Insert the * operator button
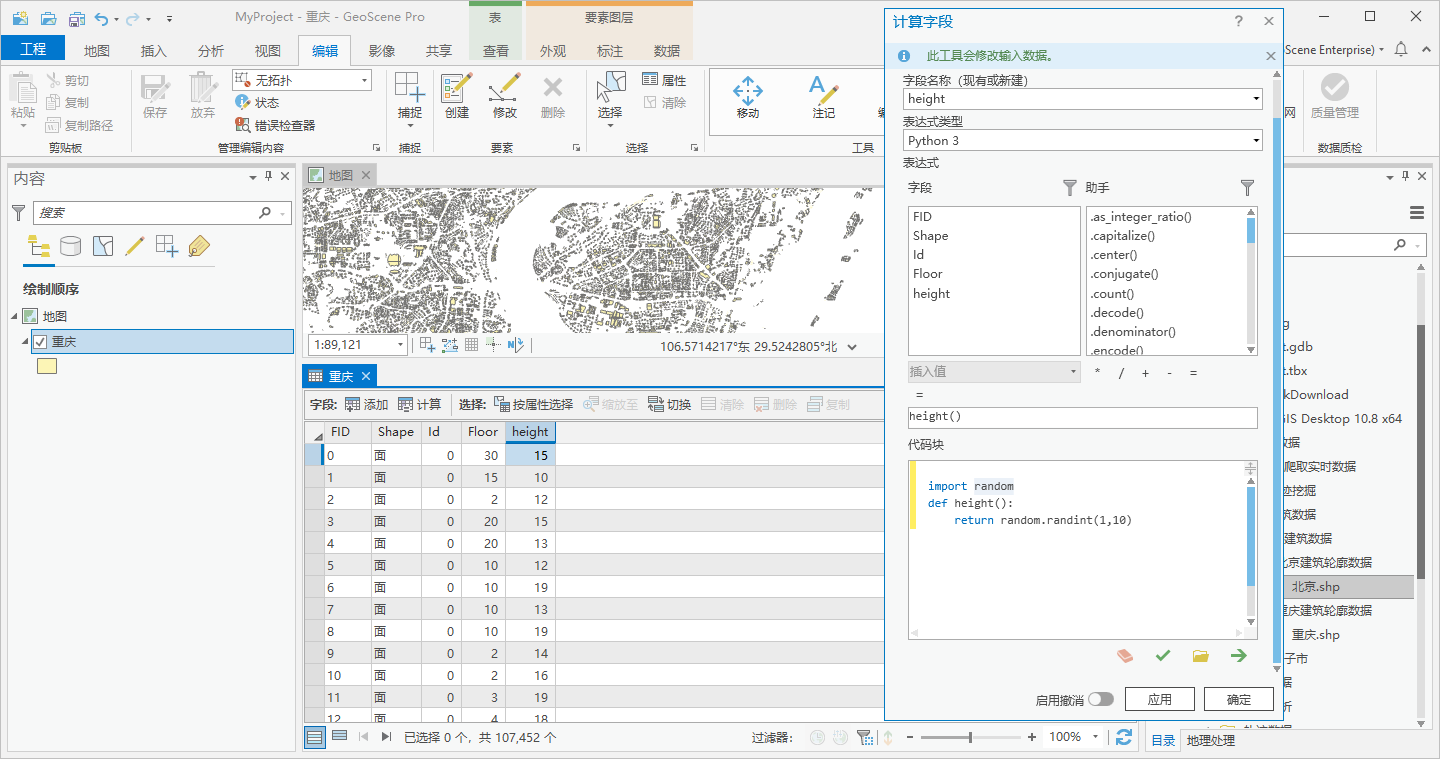Image resolution: width=1440 pixels, height=759 pixels. (x=1098, y=373)
